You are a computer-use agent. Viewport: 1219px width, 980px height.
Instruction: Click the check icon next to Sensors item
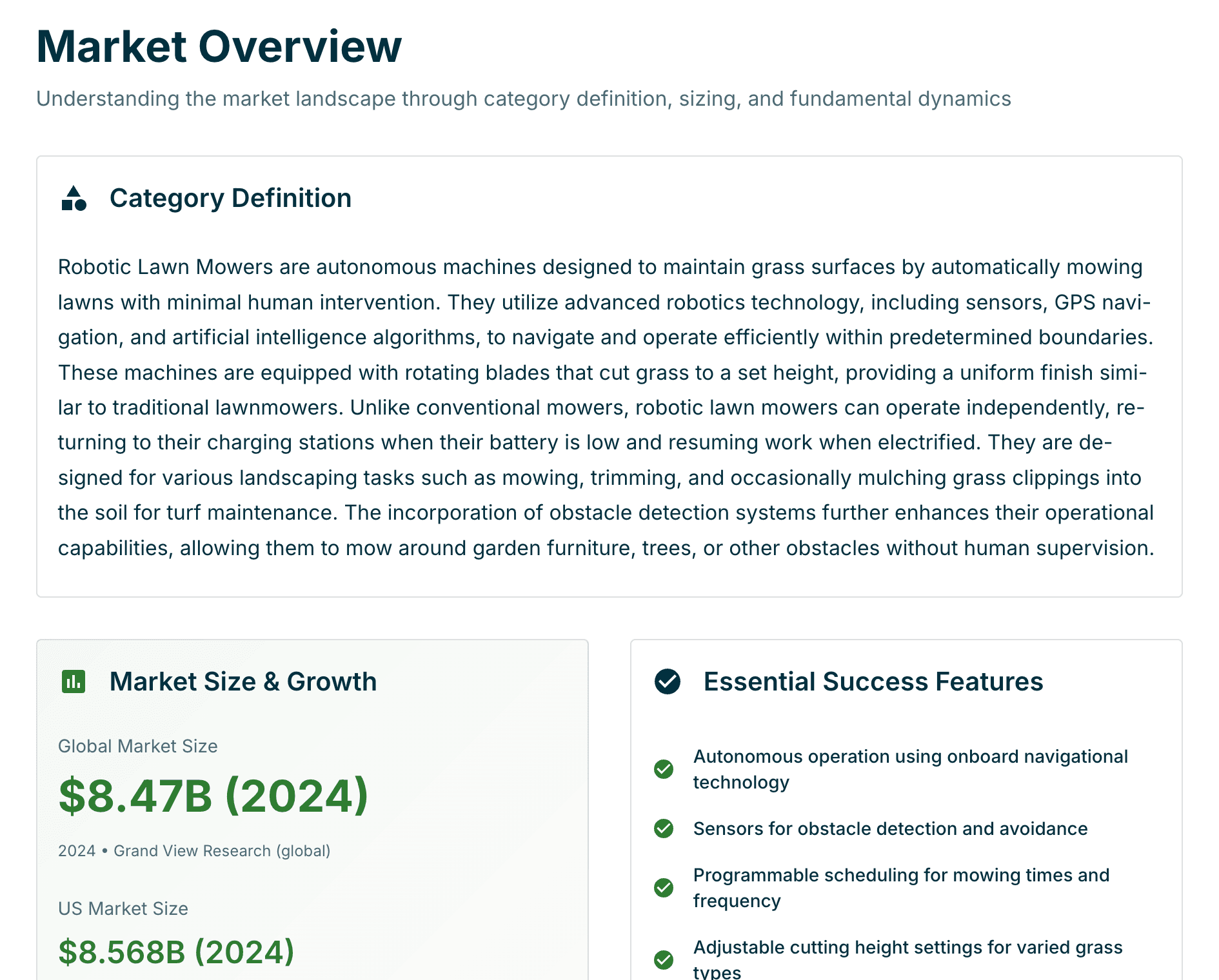point(664,828)
